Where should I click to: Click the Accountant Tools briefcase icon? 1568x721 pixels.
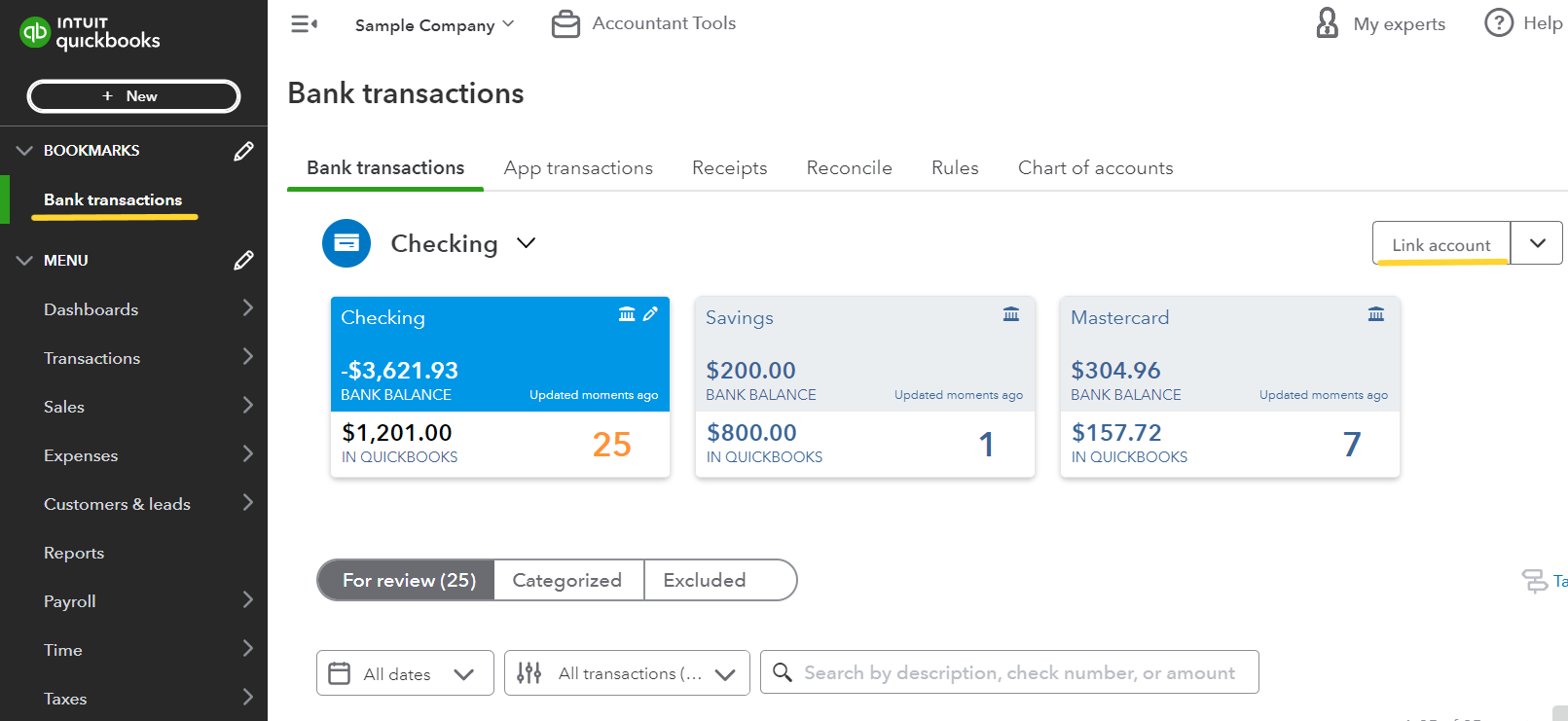tap(565, 24)
